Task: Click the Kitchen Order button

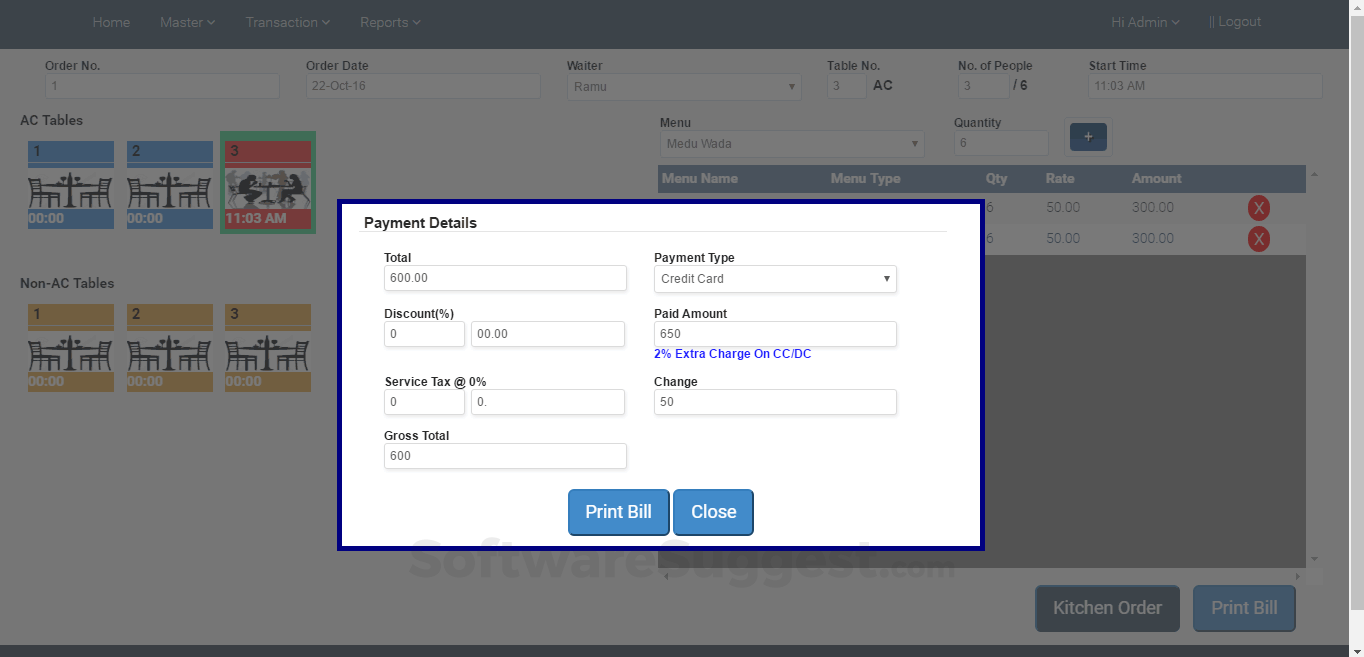Action: (1107, 608)
